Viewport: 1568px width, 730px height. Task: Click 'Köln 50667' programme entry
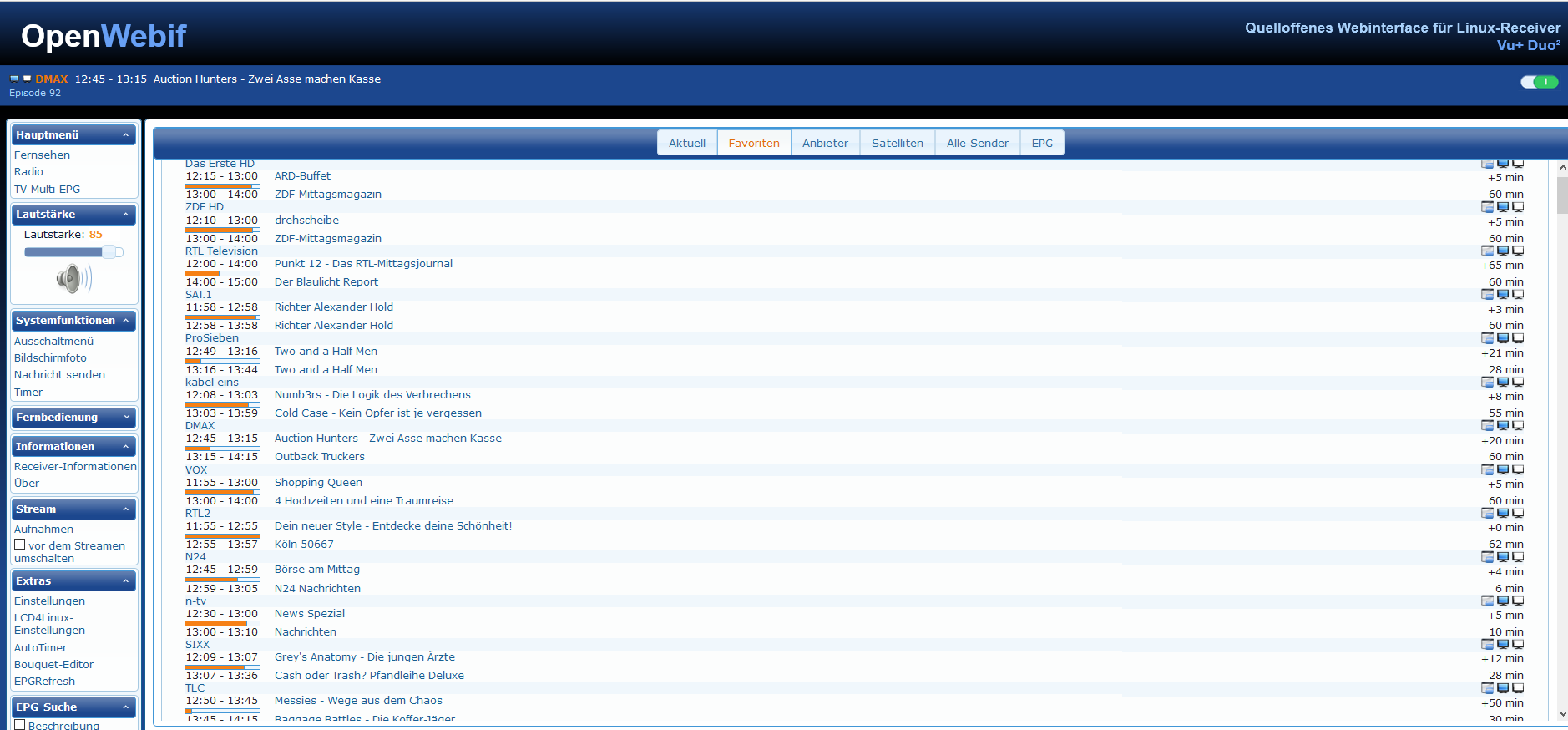coord(304,544)
